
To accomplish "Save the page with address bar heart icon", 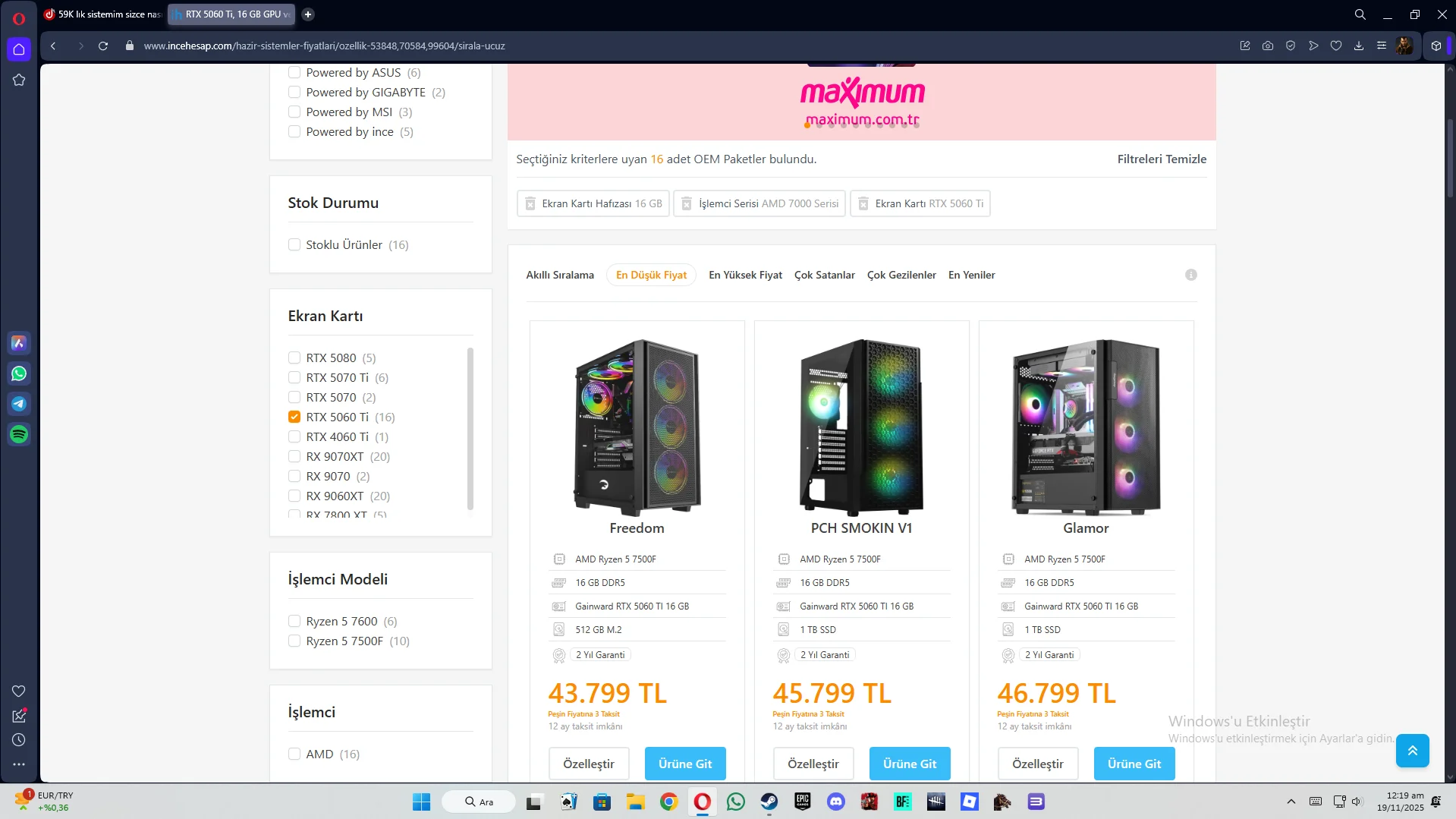I will tap(1336, 46).
